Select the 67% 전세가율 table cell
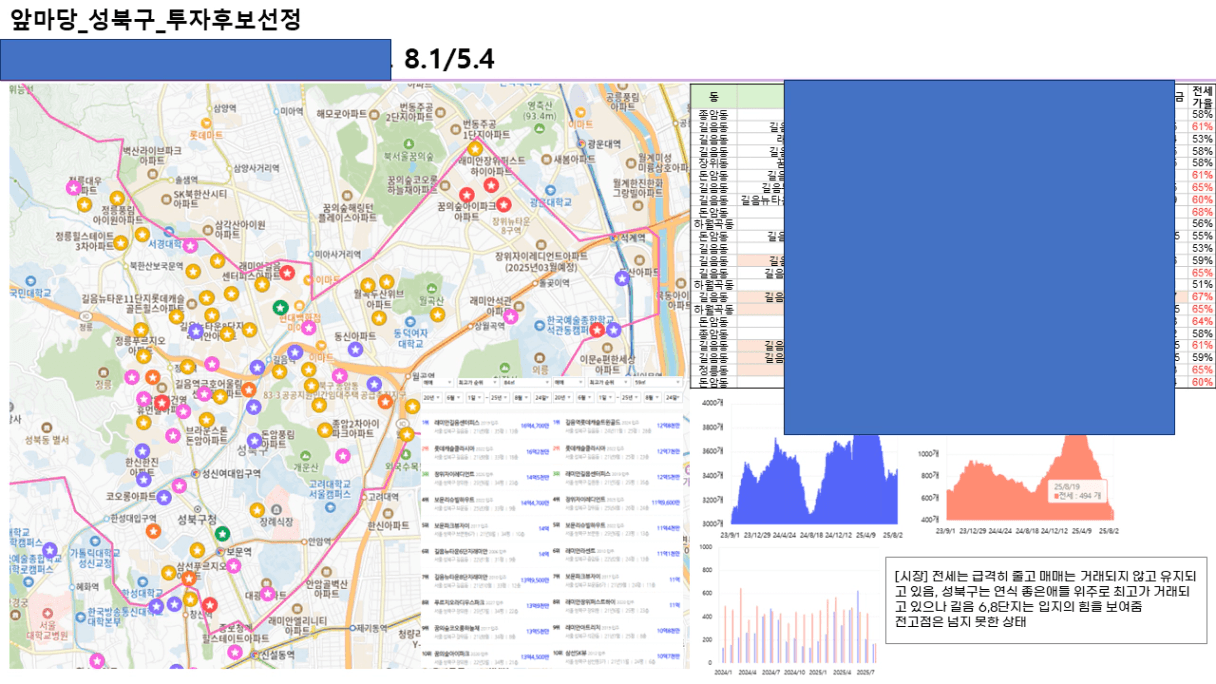The height and width of the screenshot is (684, 1216). (1202, 297)
